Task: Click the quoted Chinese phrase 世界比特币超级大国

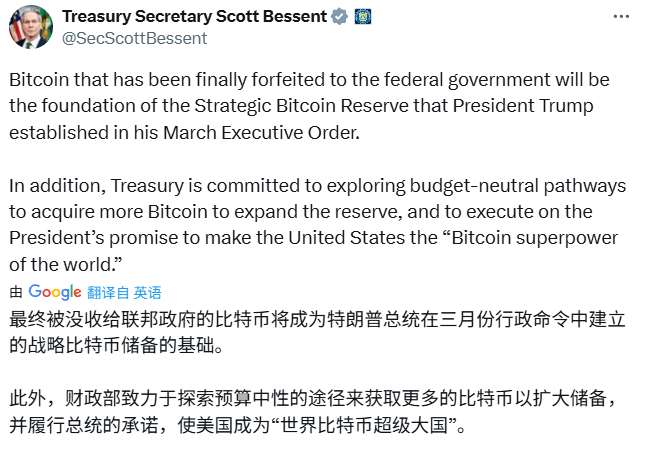Action: pyautogui.click(x=364, y=425)
